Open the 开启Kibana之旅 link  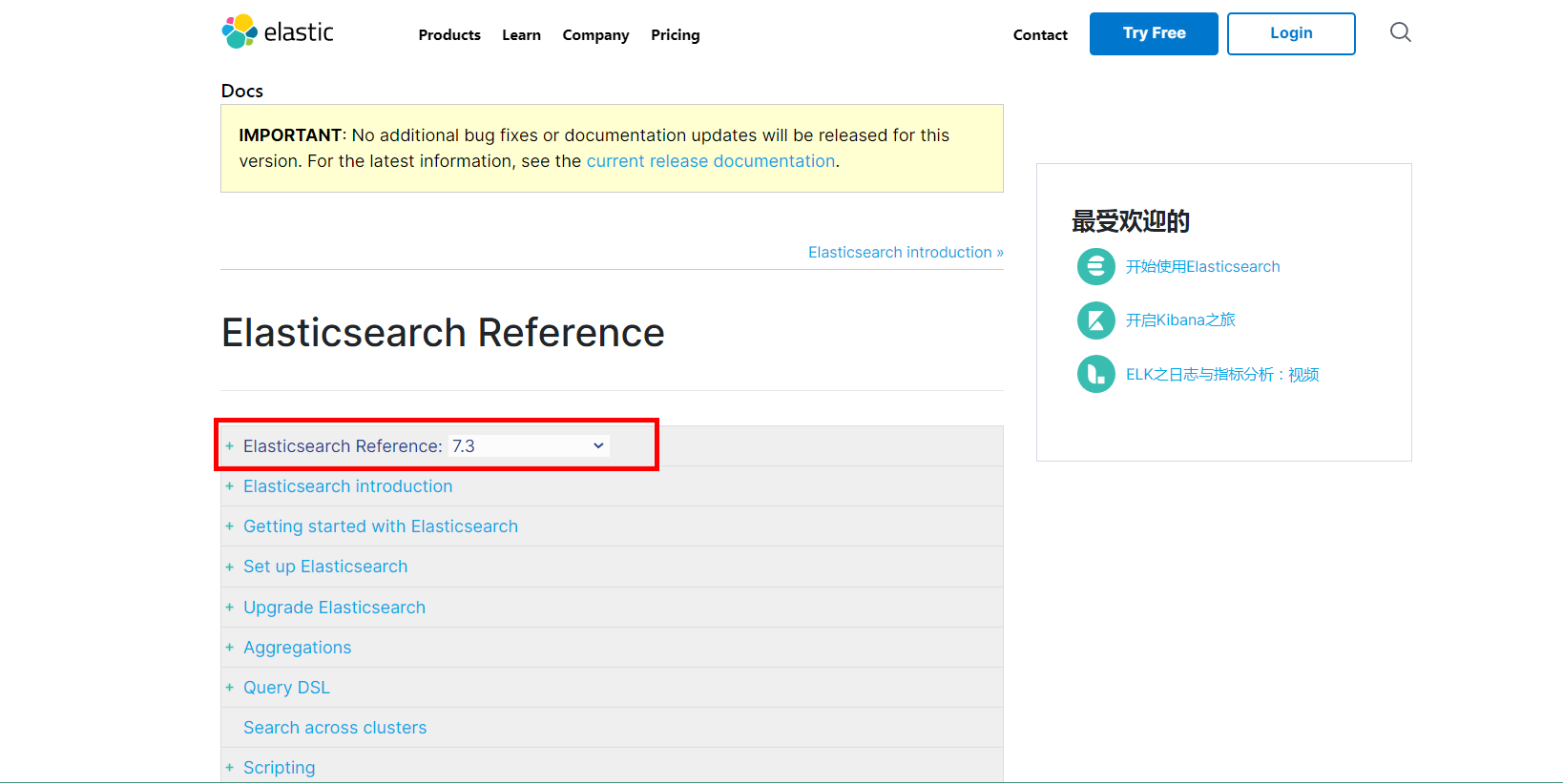pos(1180,320)
